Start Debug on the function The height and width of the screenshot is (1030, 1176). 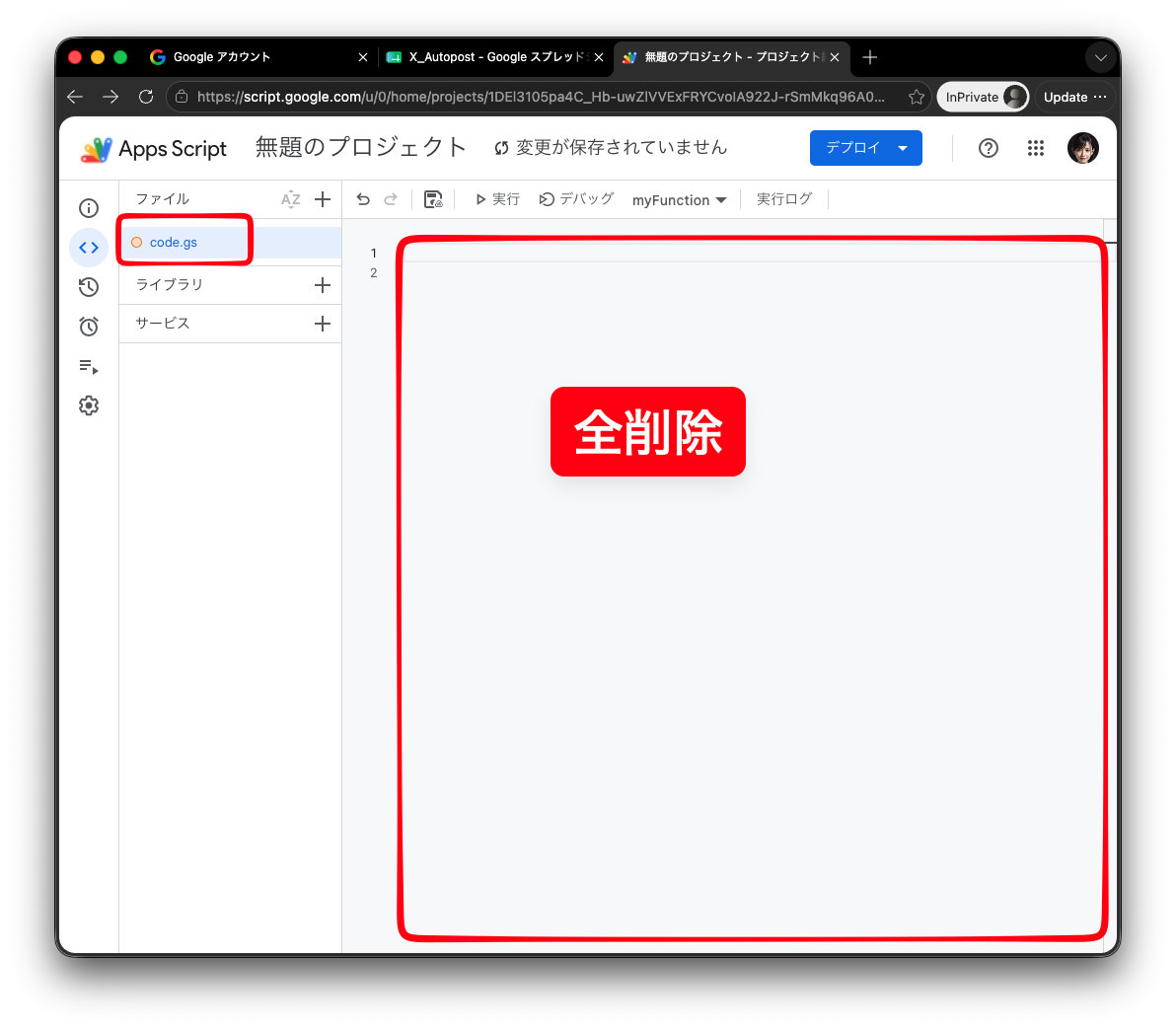coord(577,199)
